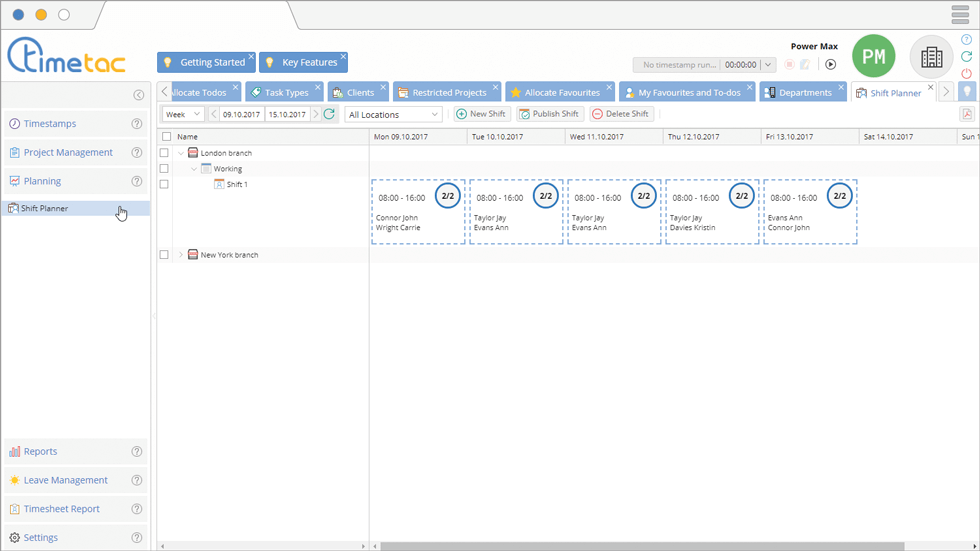Open Friday shift with Evans Ann
980x551 pixels.
(810, 212)
